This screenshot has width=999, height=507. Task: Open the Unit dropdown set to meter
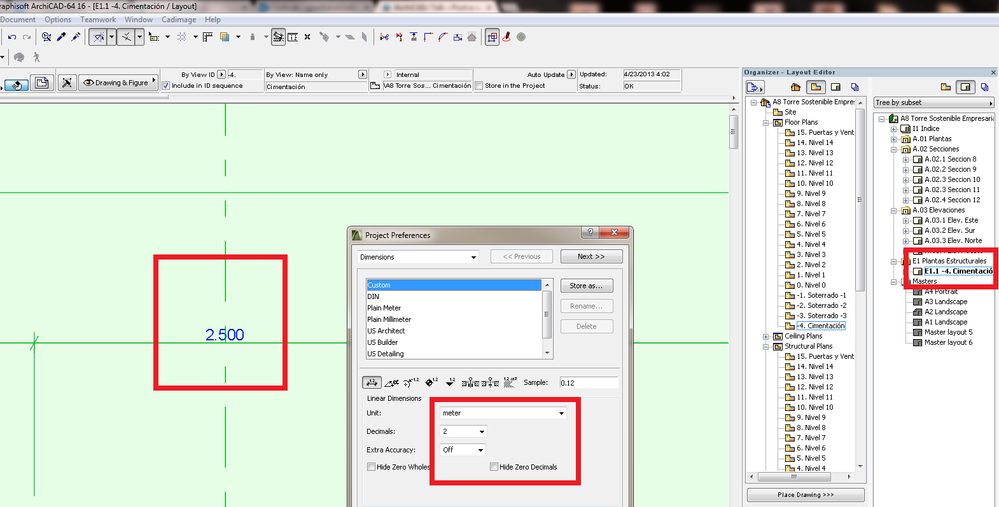[503, 413]
